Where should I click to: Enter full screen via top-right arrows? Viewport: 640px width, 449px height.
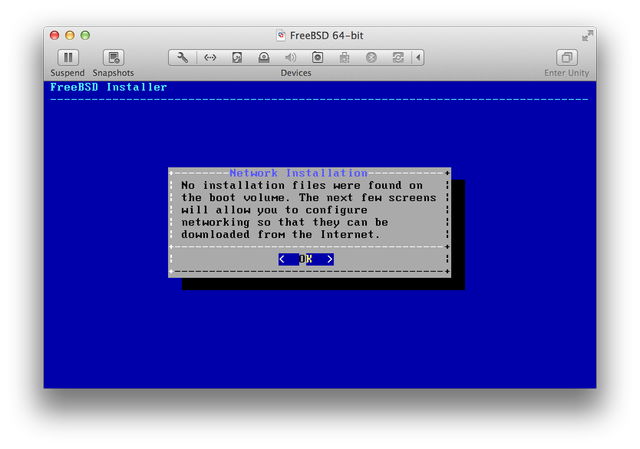pos(587,36)
